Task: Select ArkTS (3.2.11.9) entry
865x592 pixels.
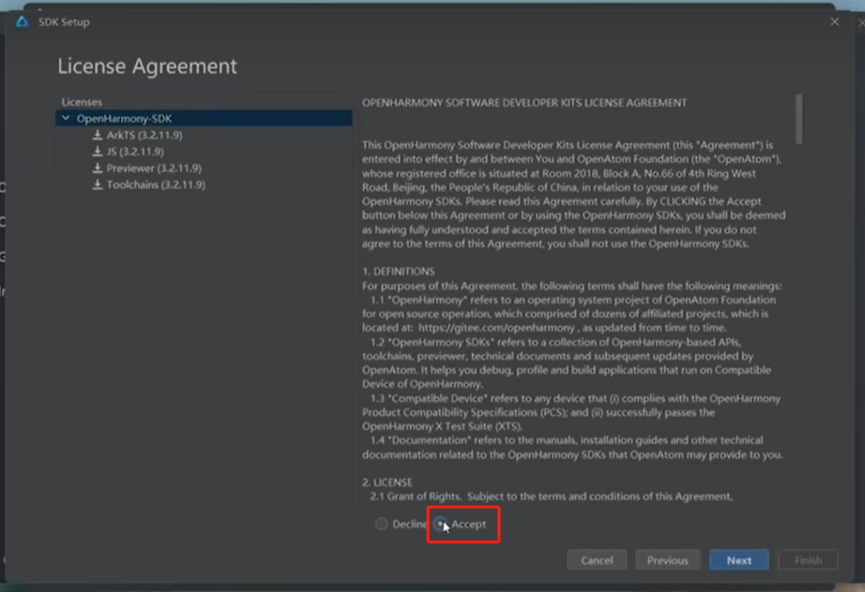Action: pos(144,135)
